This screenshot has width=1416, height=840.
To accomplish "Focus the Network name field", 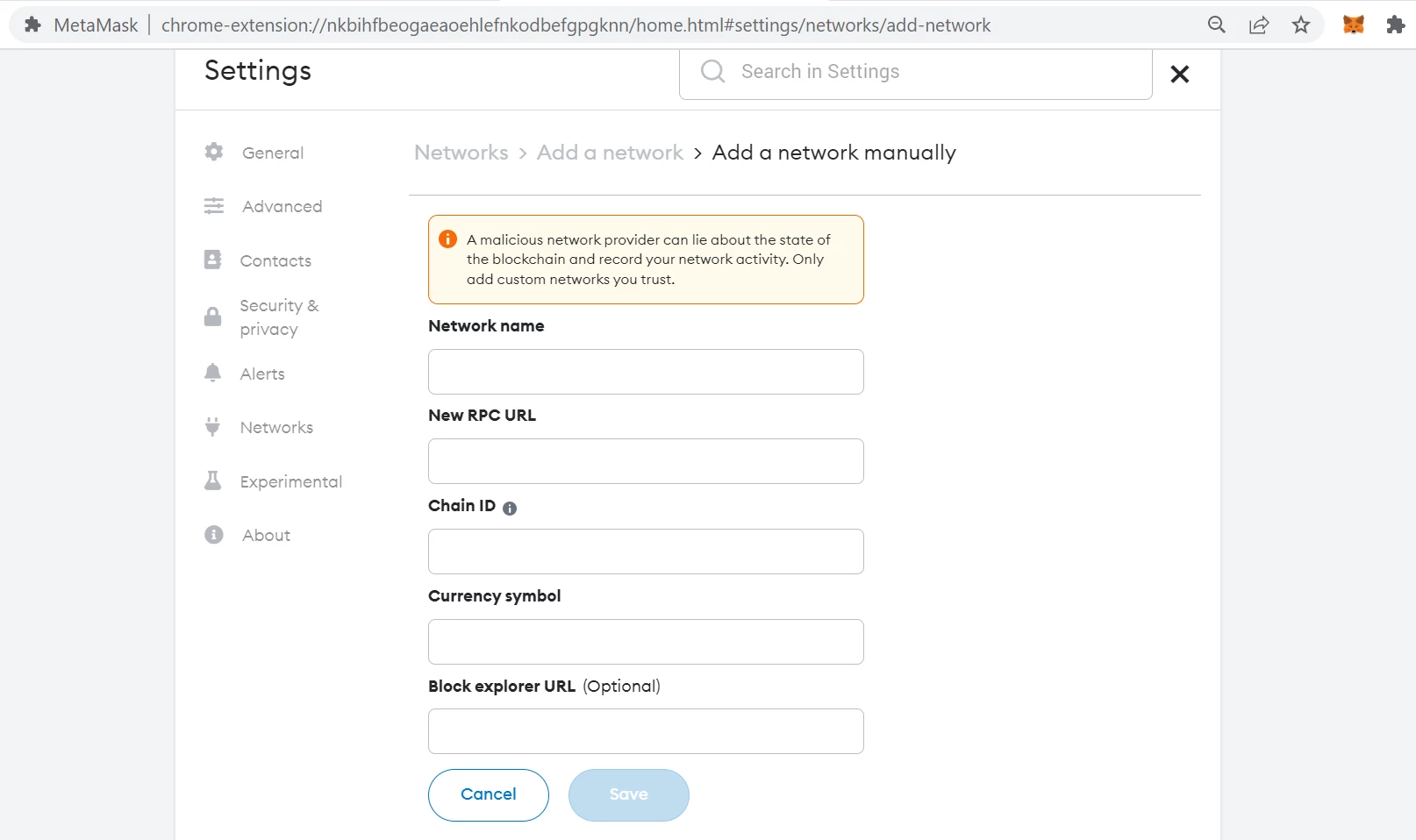I will (x=646, y=372).
